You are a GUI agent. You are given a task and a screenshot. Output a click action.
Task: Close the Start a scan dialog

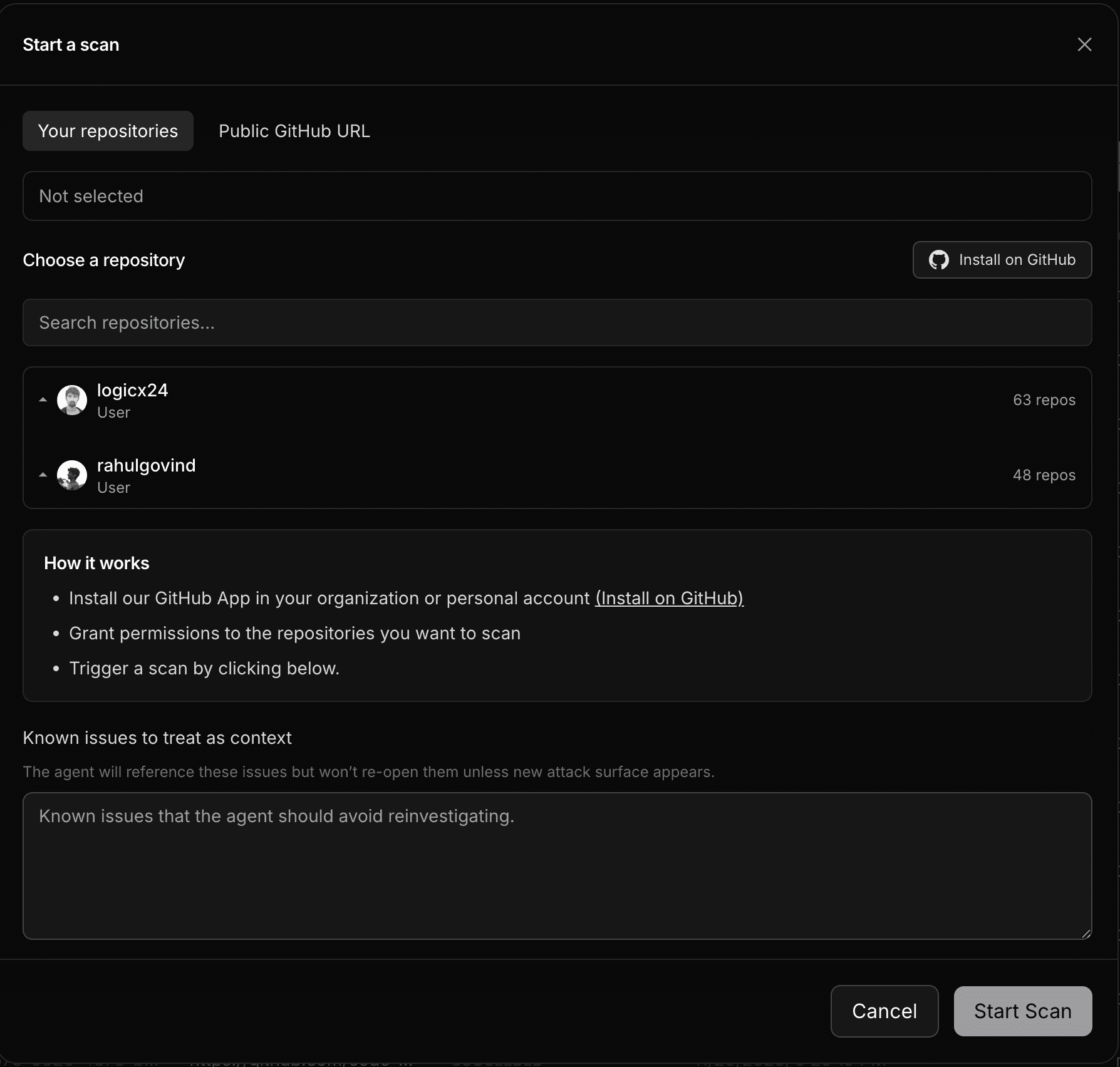(1084, 44)
